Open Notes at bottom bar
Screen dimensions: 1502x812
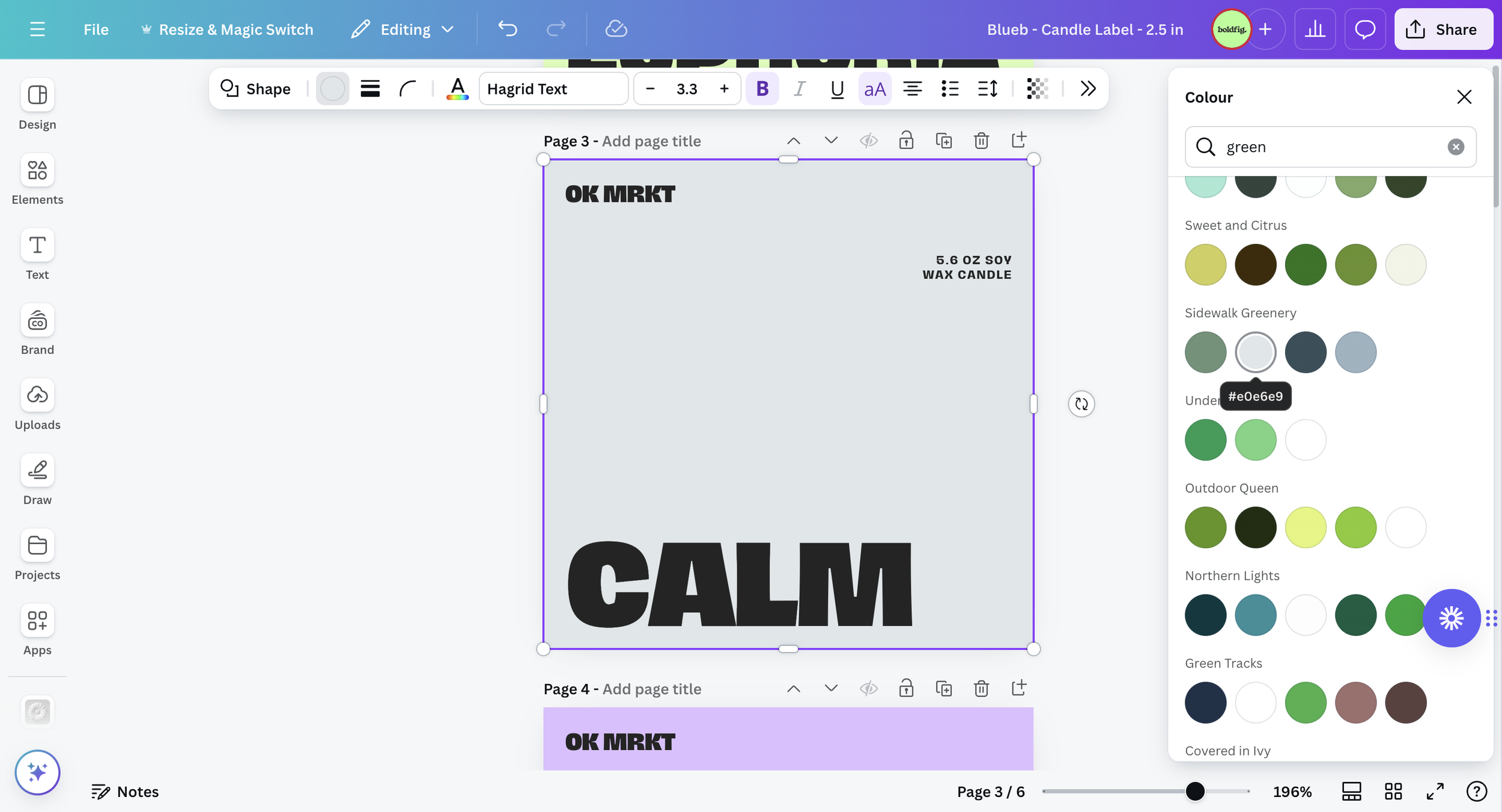125,792
